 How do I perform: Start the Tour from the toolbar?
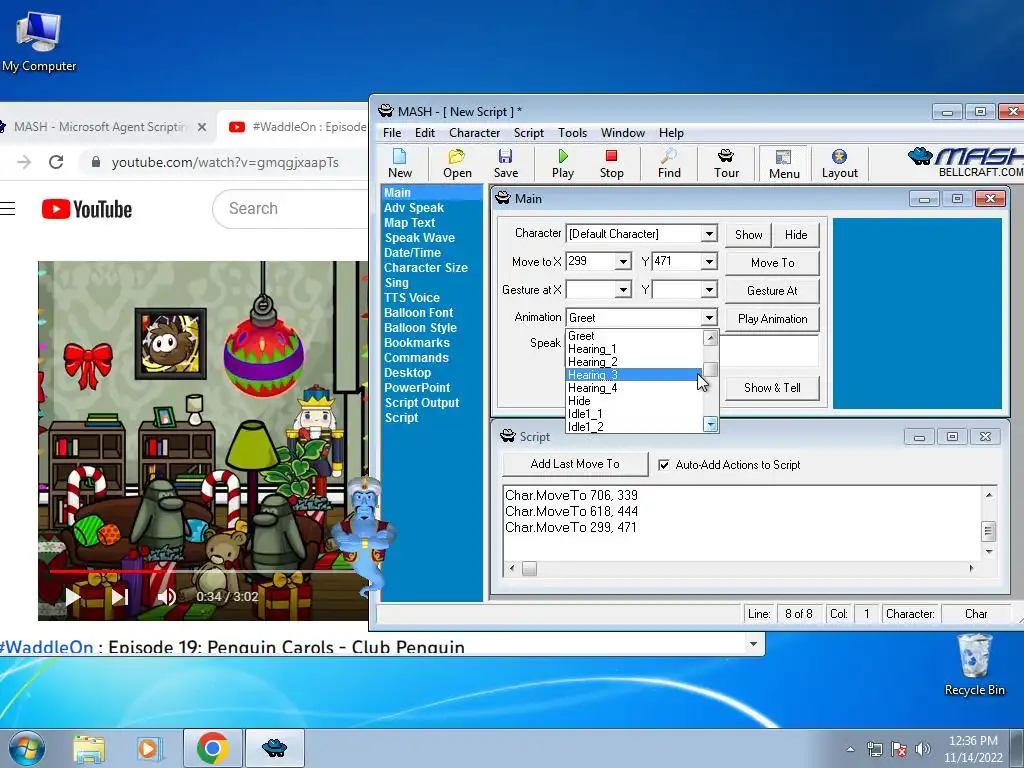(726, 163)
